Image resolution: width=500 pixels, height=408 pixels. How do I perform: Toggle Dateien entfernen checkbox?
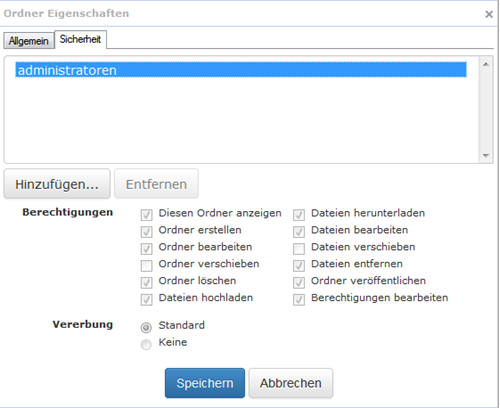299,266
